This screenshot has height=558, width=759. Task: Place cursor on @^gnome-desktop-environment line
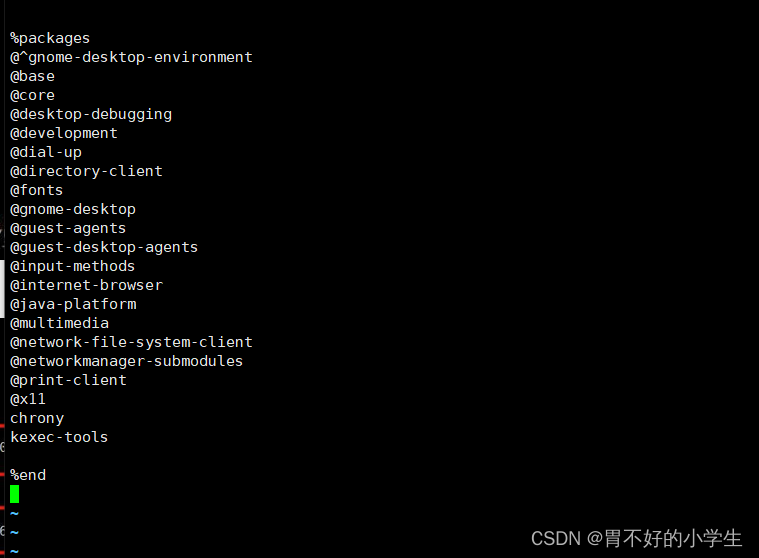pyautogui.click(x=131, y=57)
